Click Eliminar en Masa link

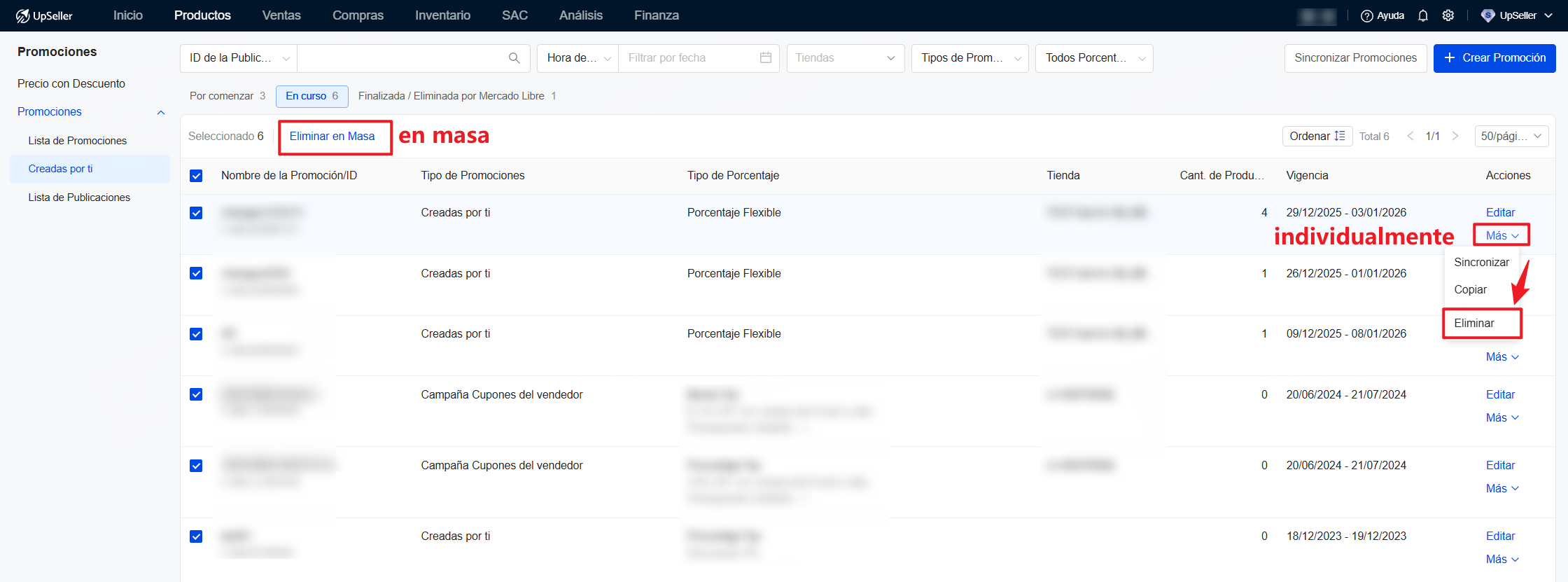point(332,137)
